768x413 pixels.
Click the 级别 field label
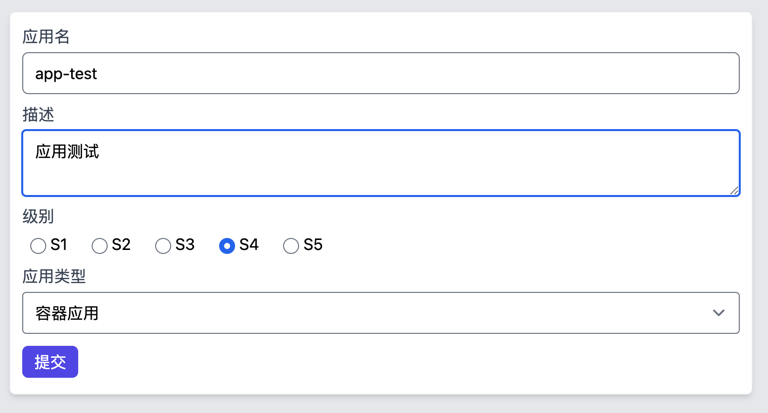click(38, 216)
